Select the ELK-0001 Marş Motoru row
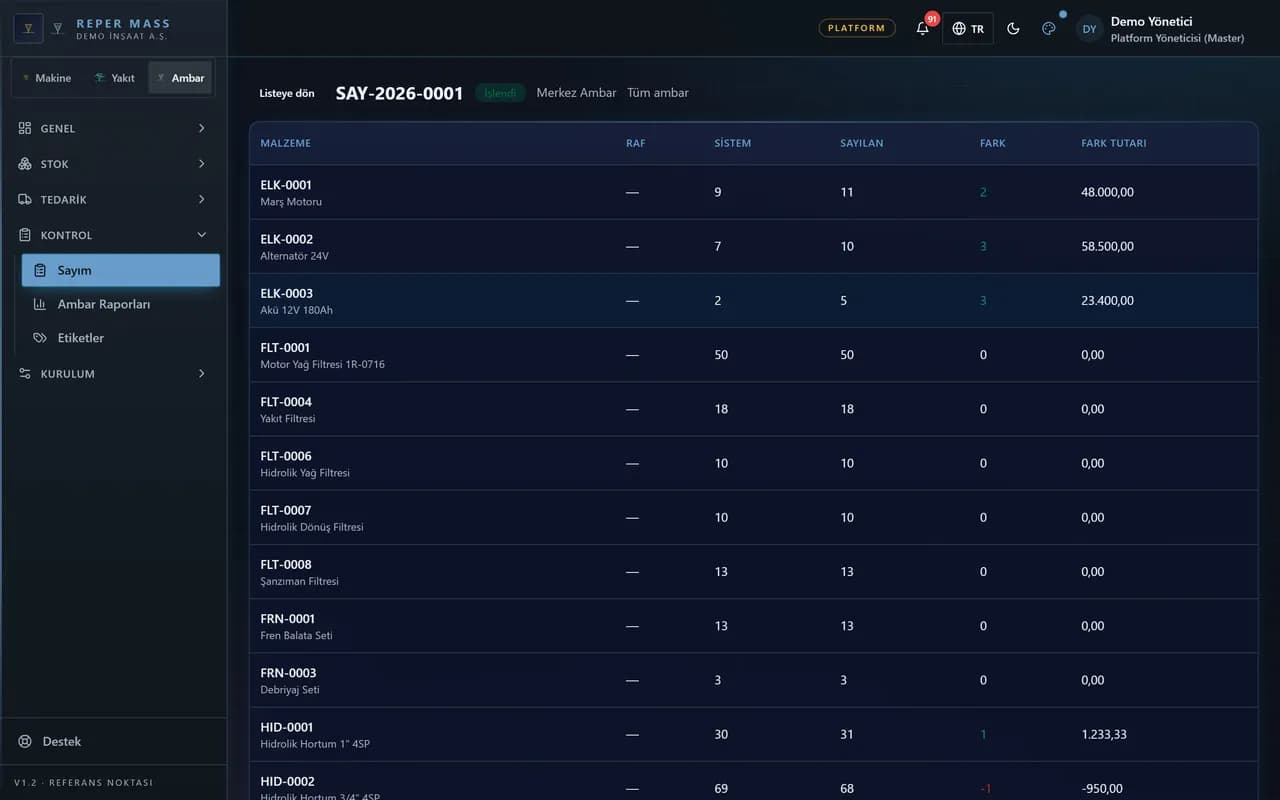The image size is (1280, 800). [753, 192]
